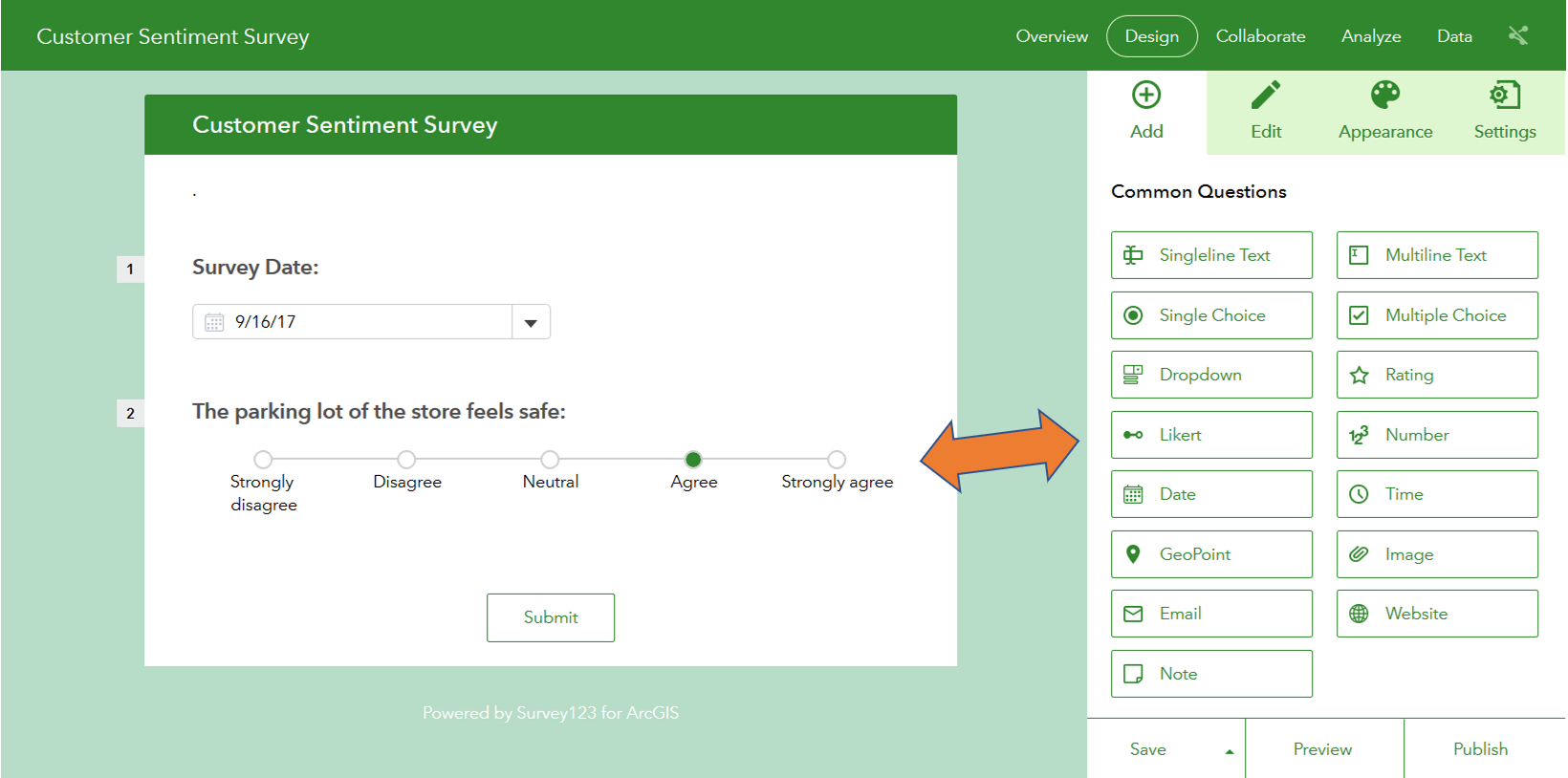The height and width of the screenshot is (778, 1568).
Task: Publish the survey
Action: tap(1480, 749)
